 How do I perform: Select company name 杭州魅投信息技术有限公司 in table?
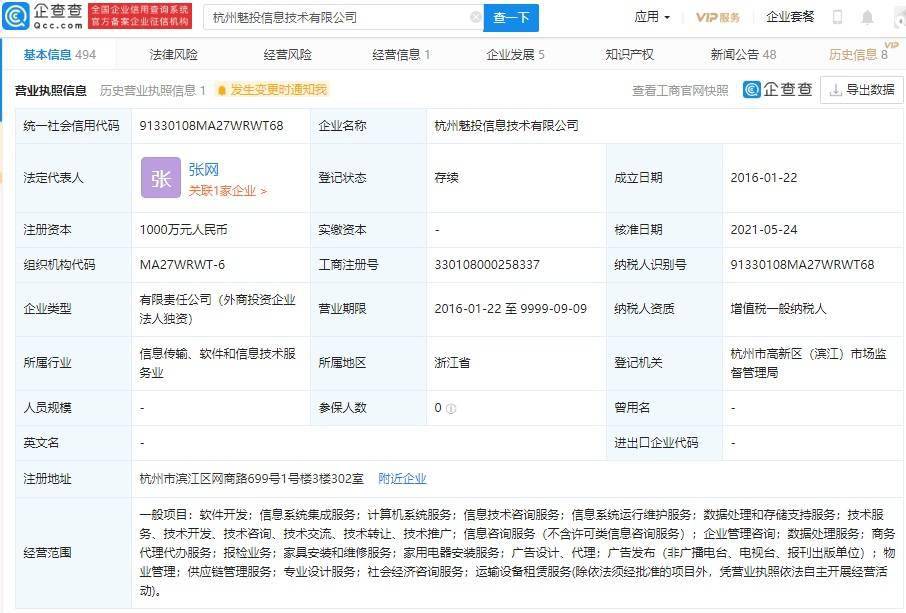coord(506,126)
